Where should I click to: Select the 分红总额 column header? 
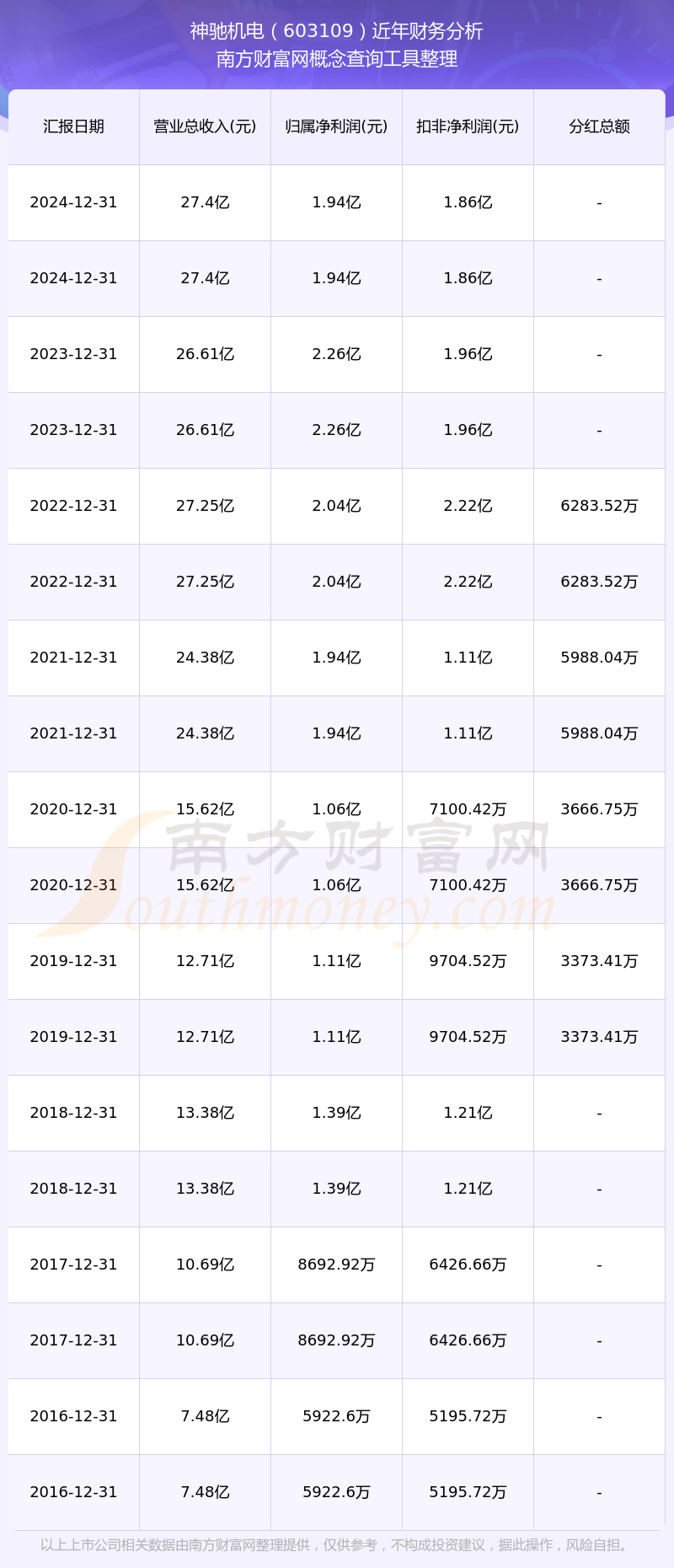point(599,126)
